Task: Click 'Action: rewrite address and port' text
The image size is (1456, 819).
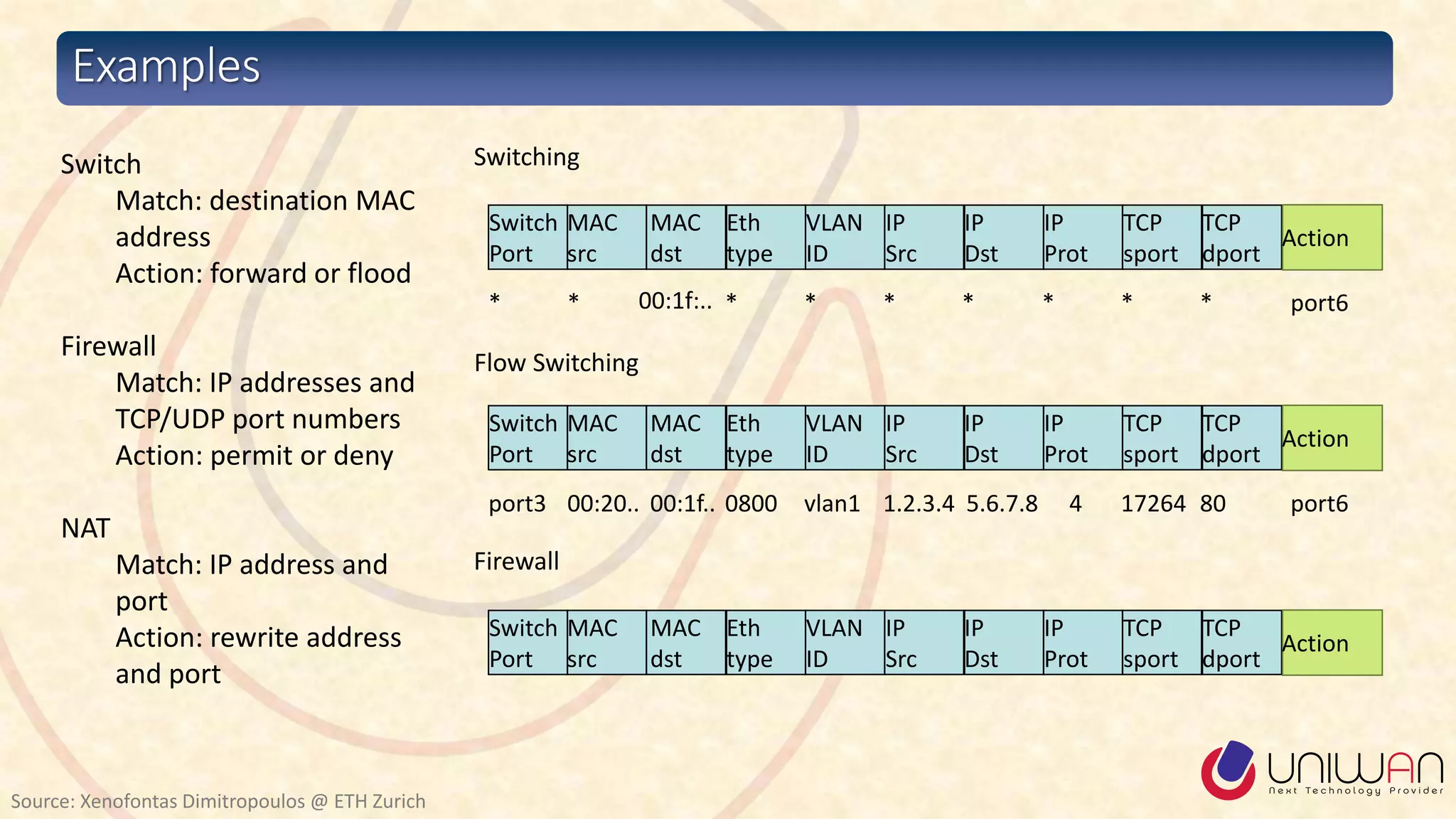Action: coord(258,655)
